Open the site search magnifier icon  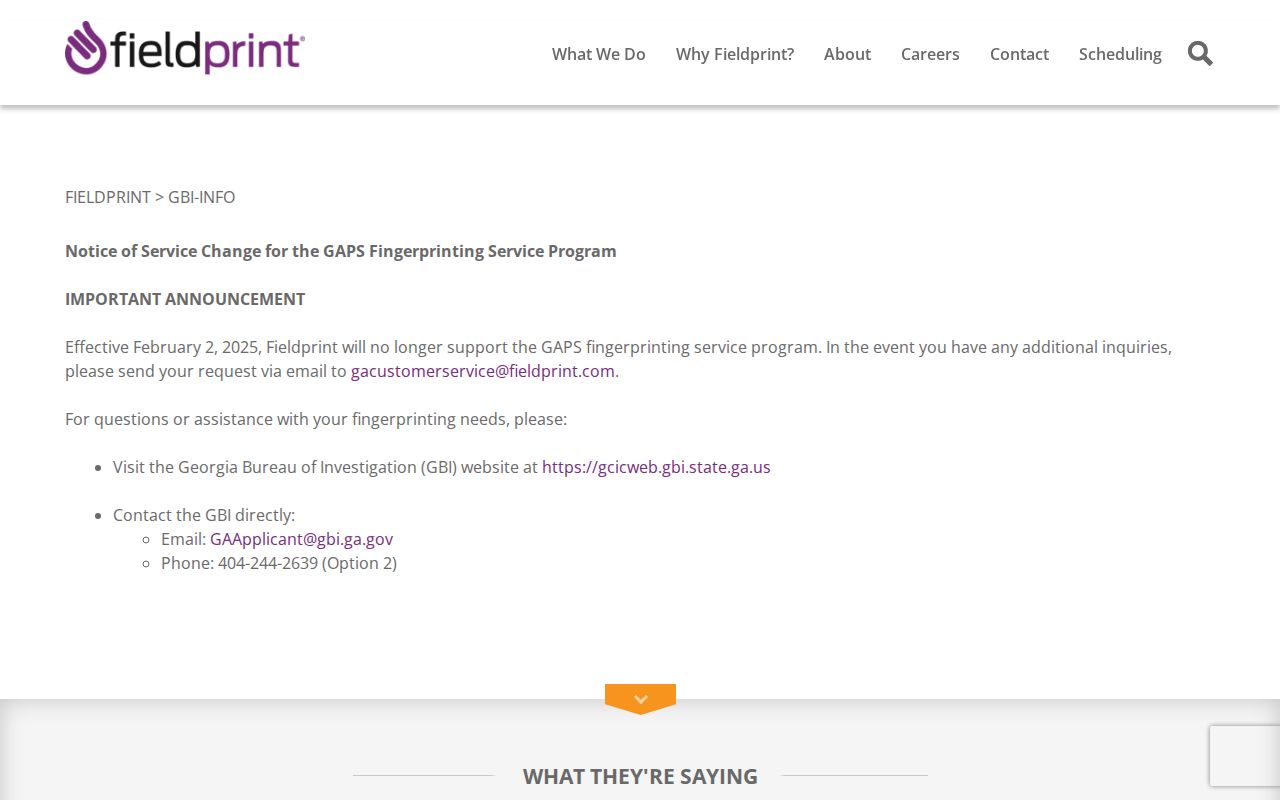(1200, 54)
